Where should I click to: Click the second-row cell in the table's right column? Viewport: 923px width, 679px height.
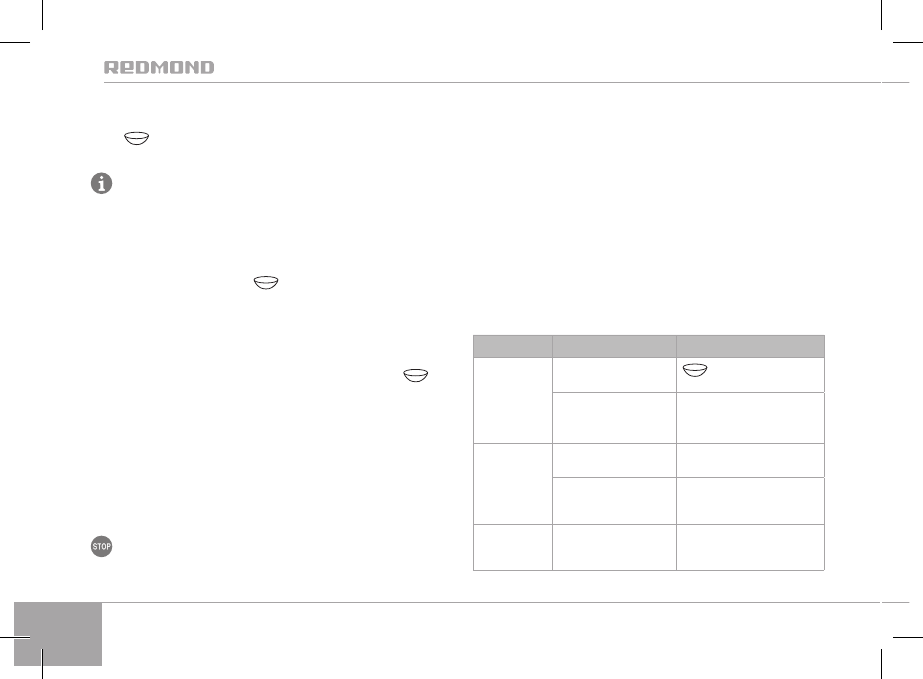tap(750, 418)
